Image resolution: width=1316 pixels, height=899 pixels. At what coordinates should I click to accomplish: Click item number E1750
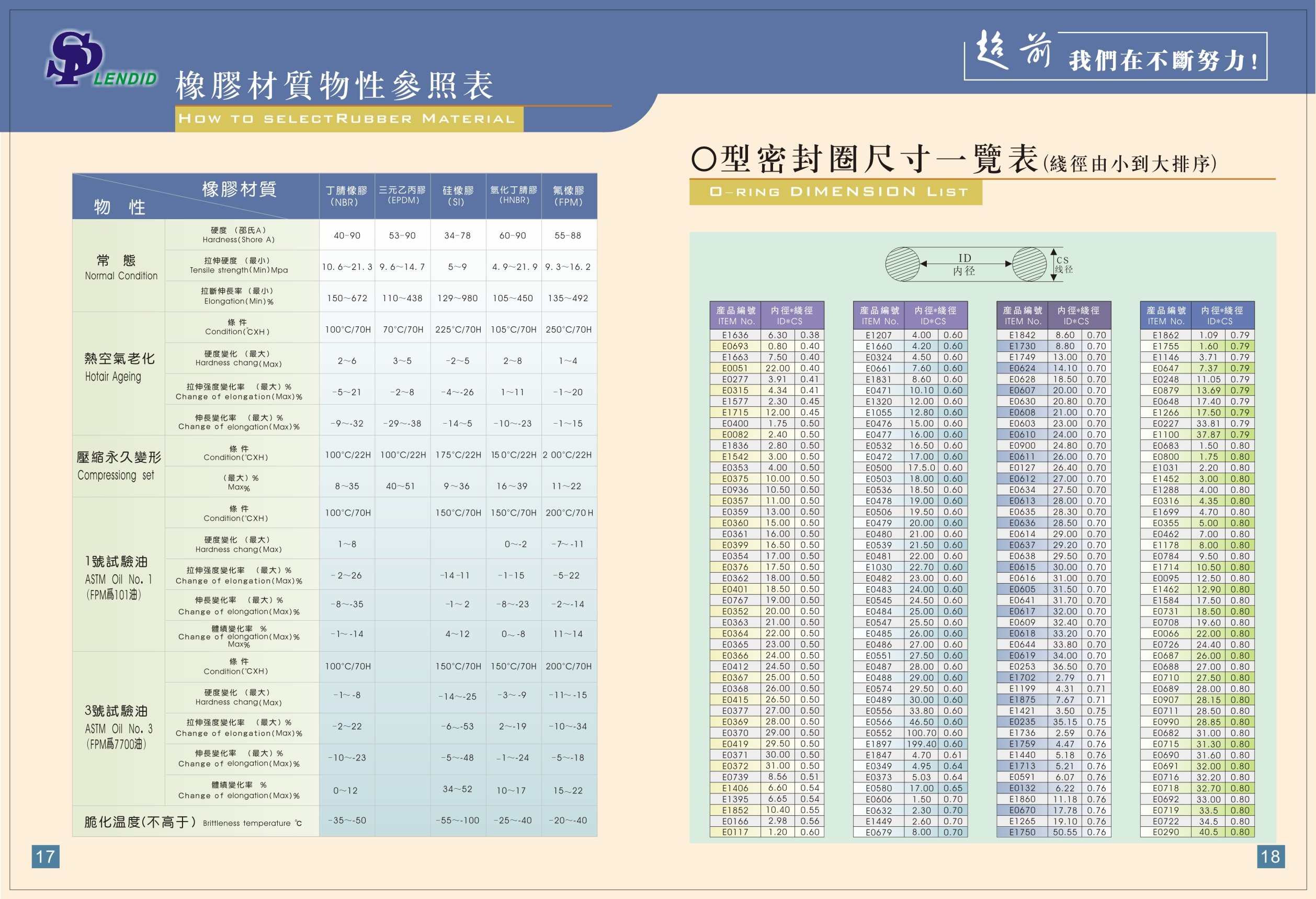pos(1022,832)
